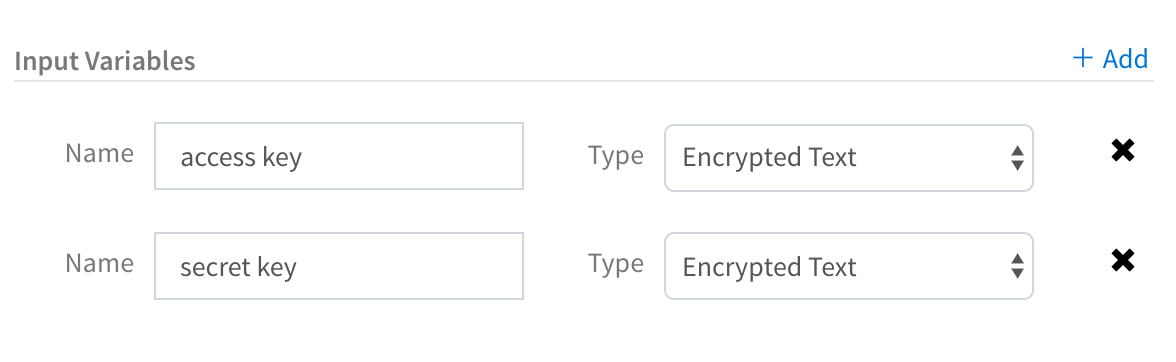Click the plus icon beside Add
The height and width of the screenshot is (362, 1176).
(x=1082, y=58)
